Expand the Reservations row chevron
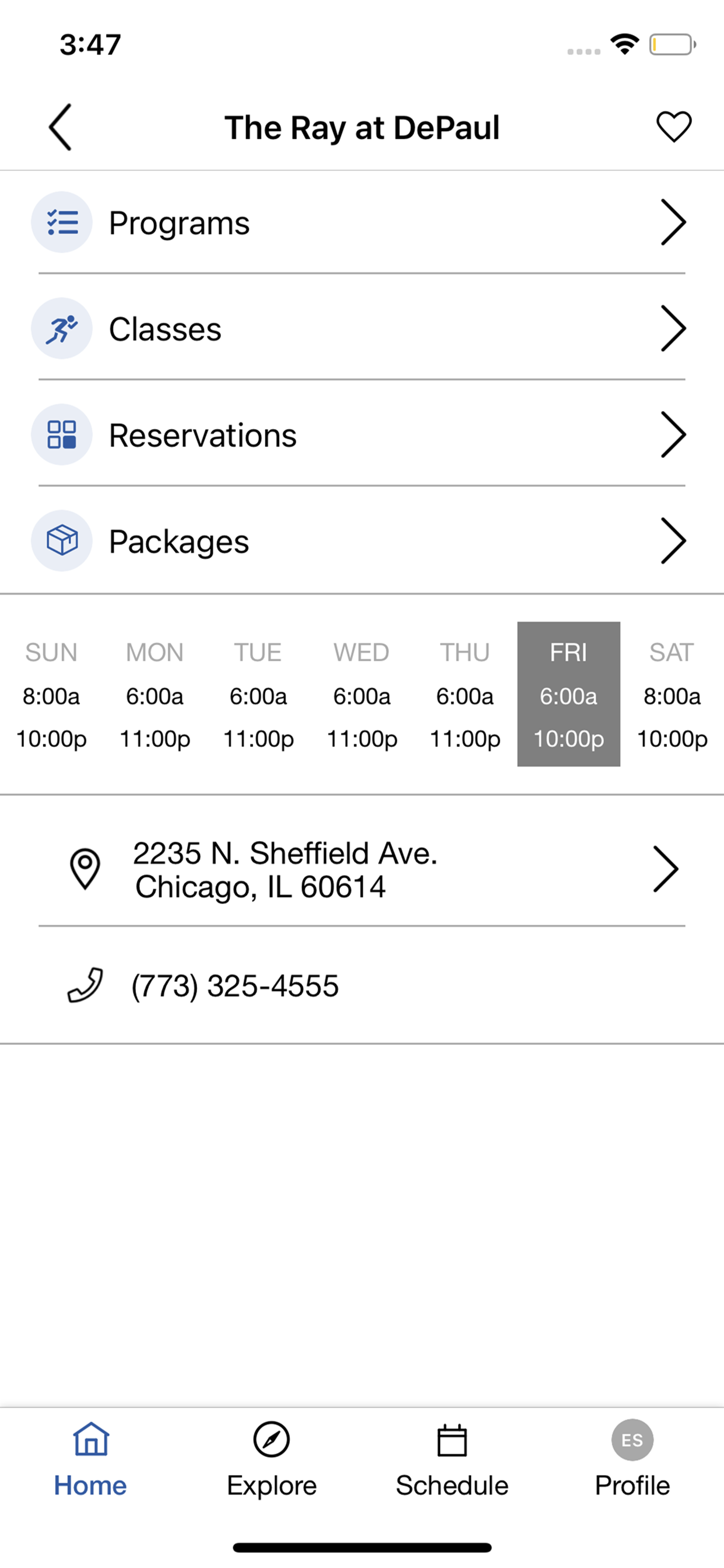The width and height of the screenshot is (724, 1568). point(673,434)
